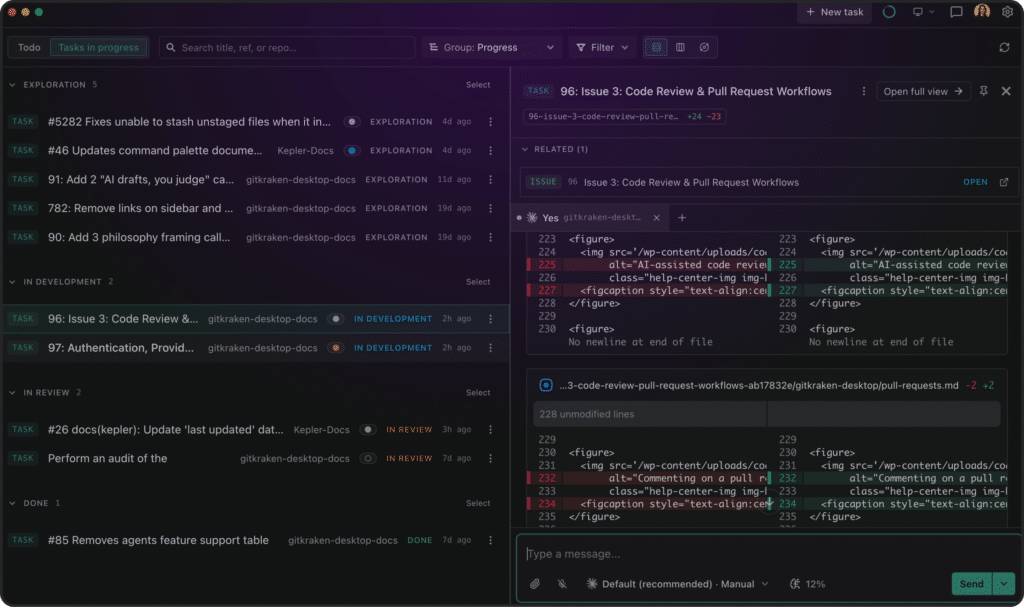Close the task detail panel

click(1006, 91)
